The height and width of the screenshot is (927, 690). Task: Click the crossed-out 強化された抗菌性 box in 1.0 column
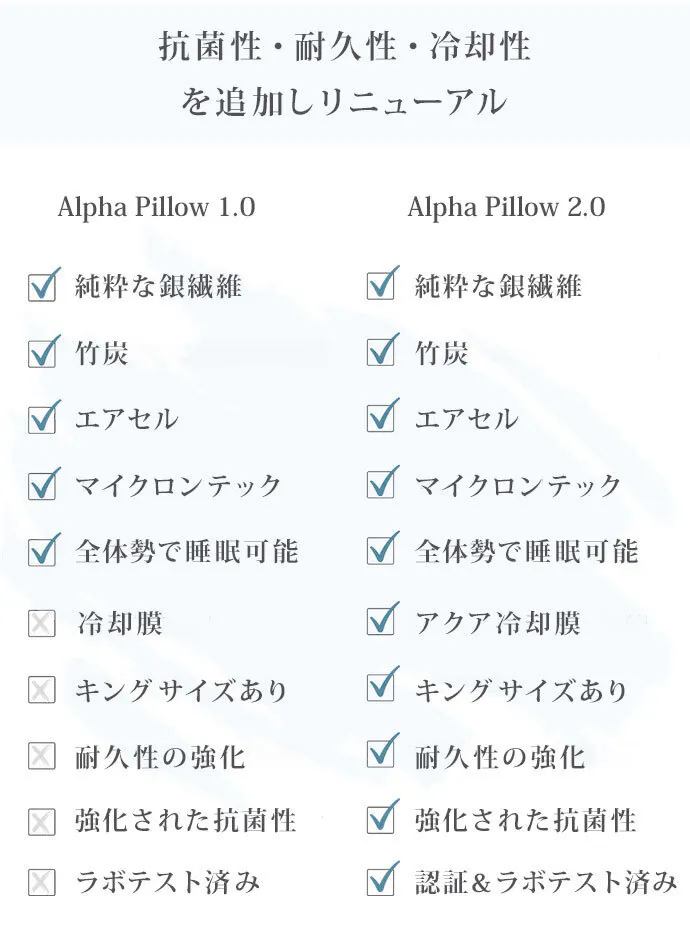click(41, 822)
